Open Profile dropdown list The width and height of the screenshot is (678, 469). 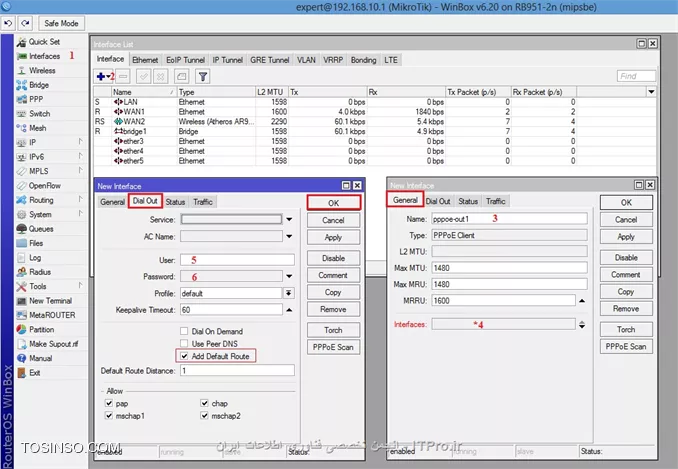click(x=289, y=293)
